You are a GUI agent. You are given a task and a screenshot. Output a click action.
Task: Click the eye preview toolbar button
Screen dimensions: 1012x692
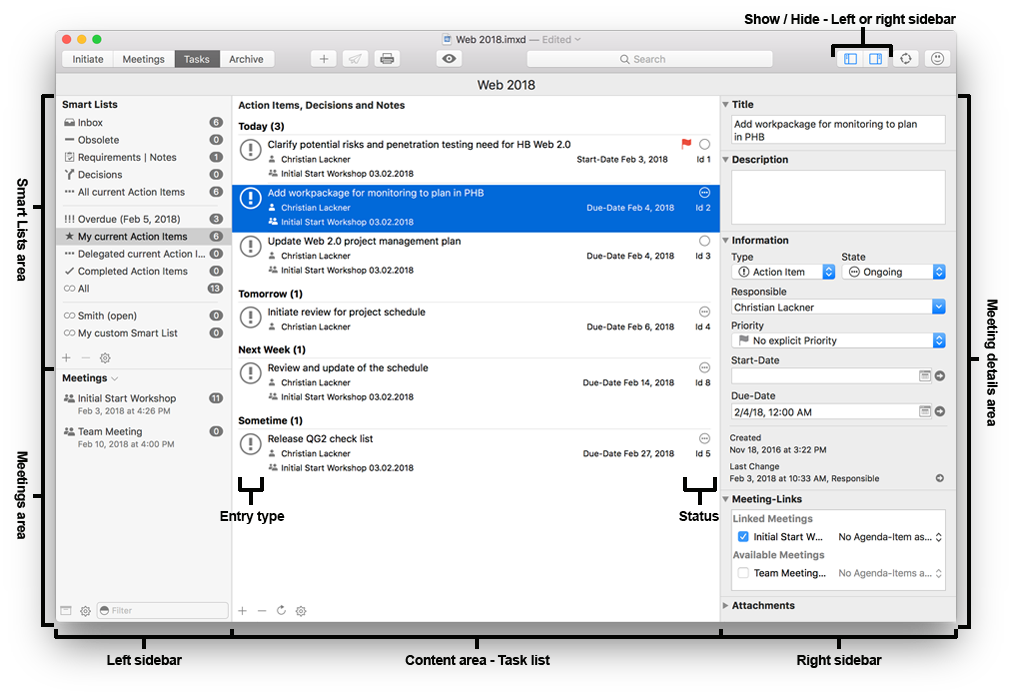tap(449, 59)
